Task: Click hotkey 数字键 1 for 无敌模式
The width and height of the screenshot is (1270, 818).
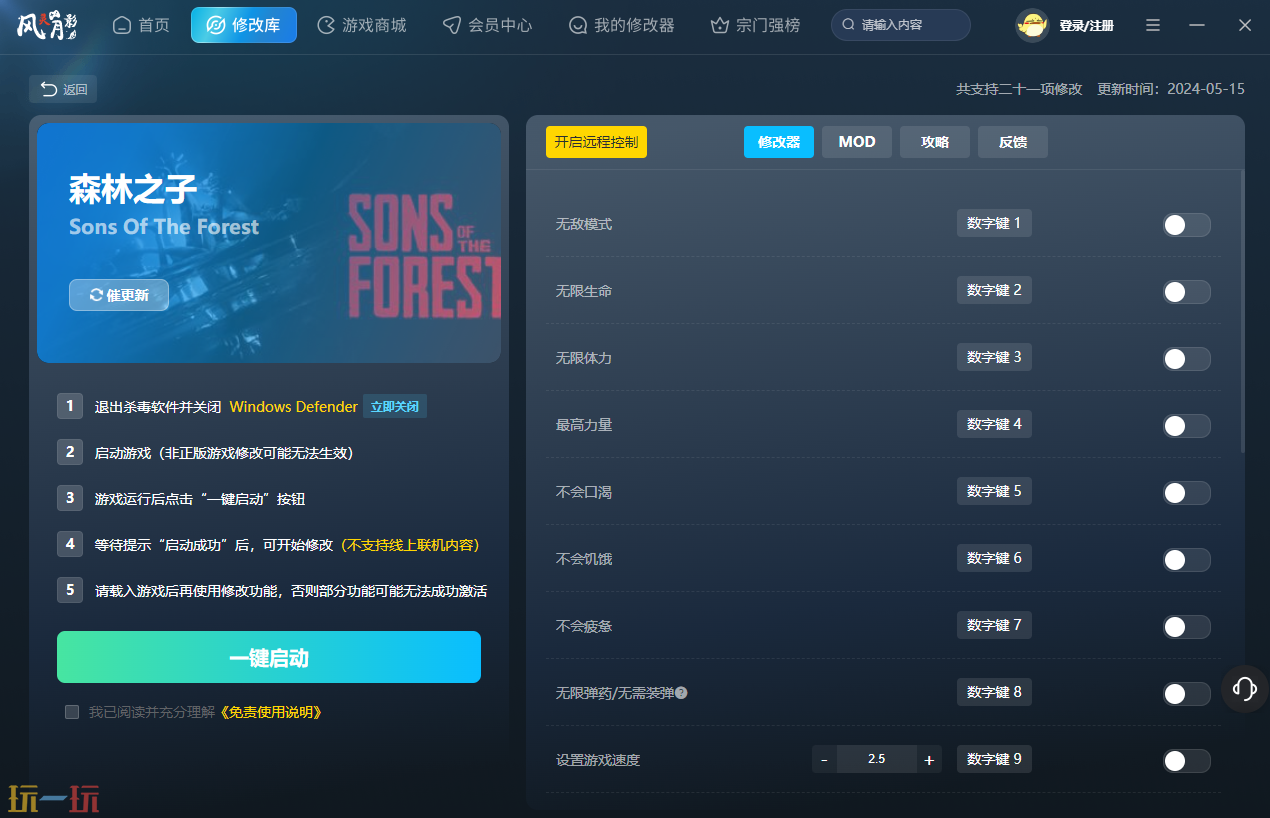Action: pos(994,223)
